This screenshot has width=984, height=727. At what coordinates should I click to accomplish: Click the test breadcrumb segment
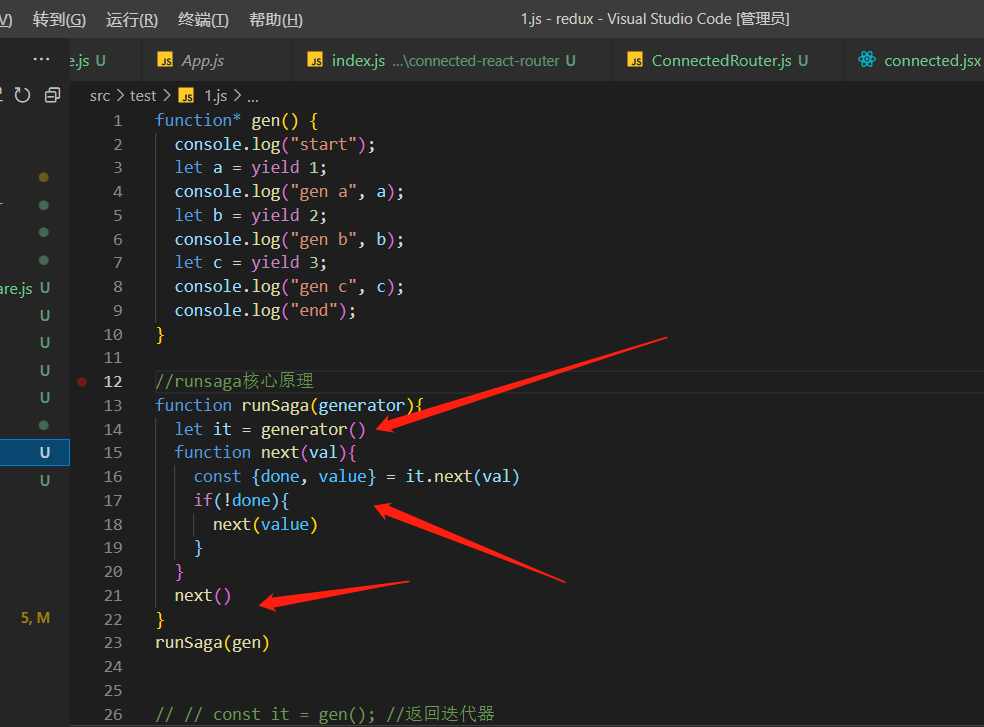point(143,96)
